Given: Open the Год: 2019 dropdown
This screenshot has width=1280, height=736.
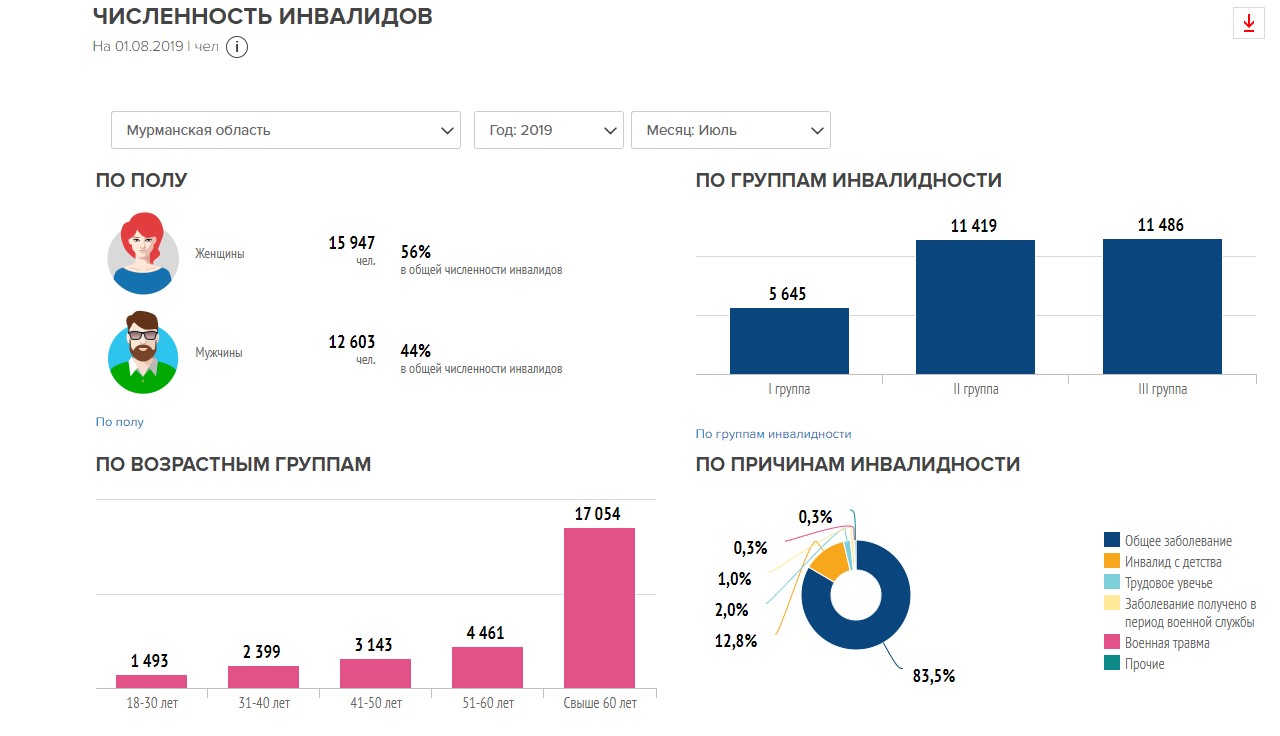Looking at the screenshot, I should tap(548, 129).
